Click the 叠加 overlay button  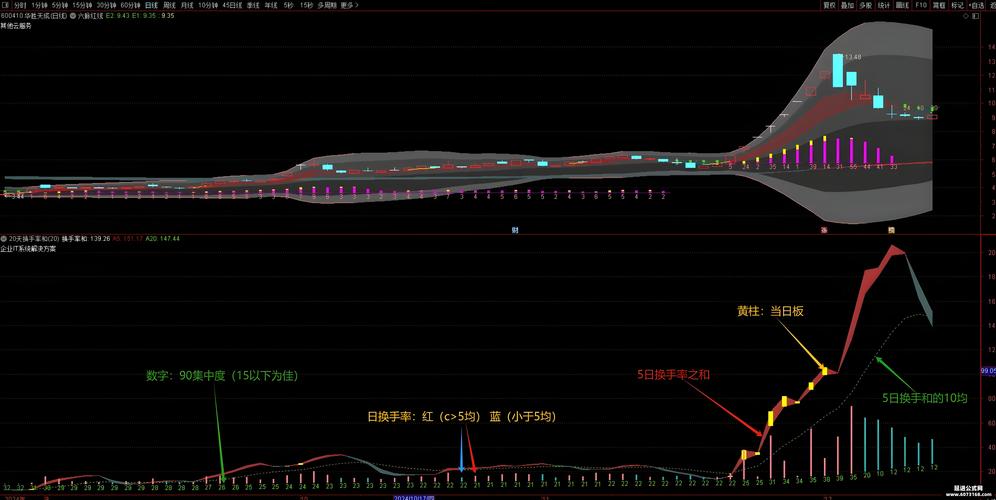coord(847,5)
